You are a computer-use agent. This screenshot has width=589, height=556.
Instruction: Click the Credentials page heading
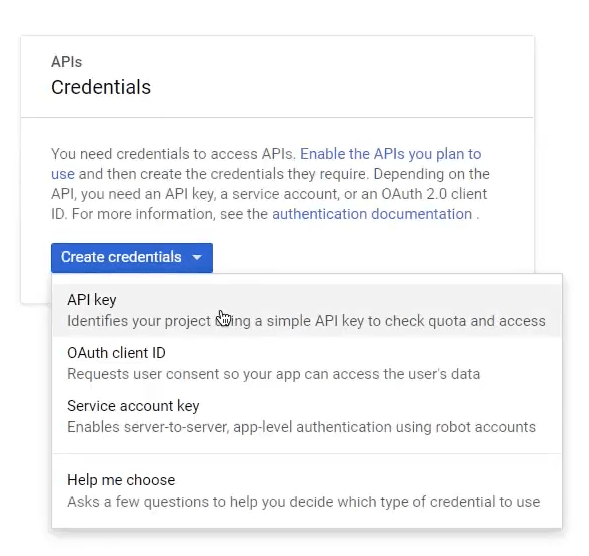(x=101, y=87)
